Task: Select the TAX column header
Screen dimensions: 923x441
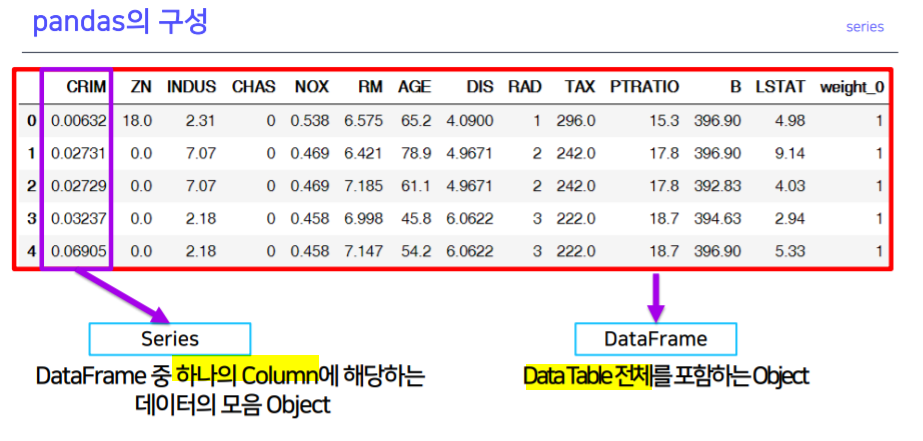Action: pos(580,87)
